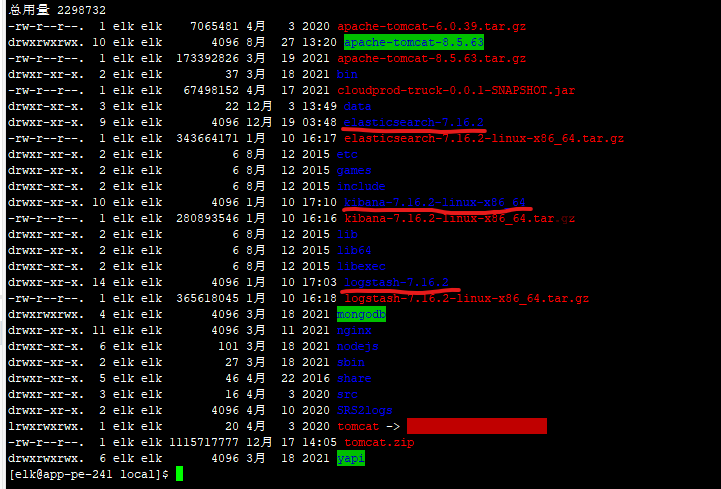Click the nginx directory name
Viewport: 721px width, 489px height.
[x=354, y=330]
